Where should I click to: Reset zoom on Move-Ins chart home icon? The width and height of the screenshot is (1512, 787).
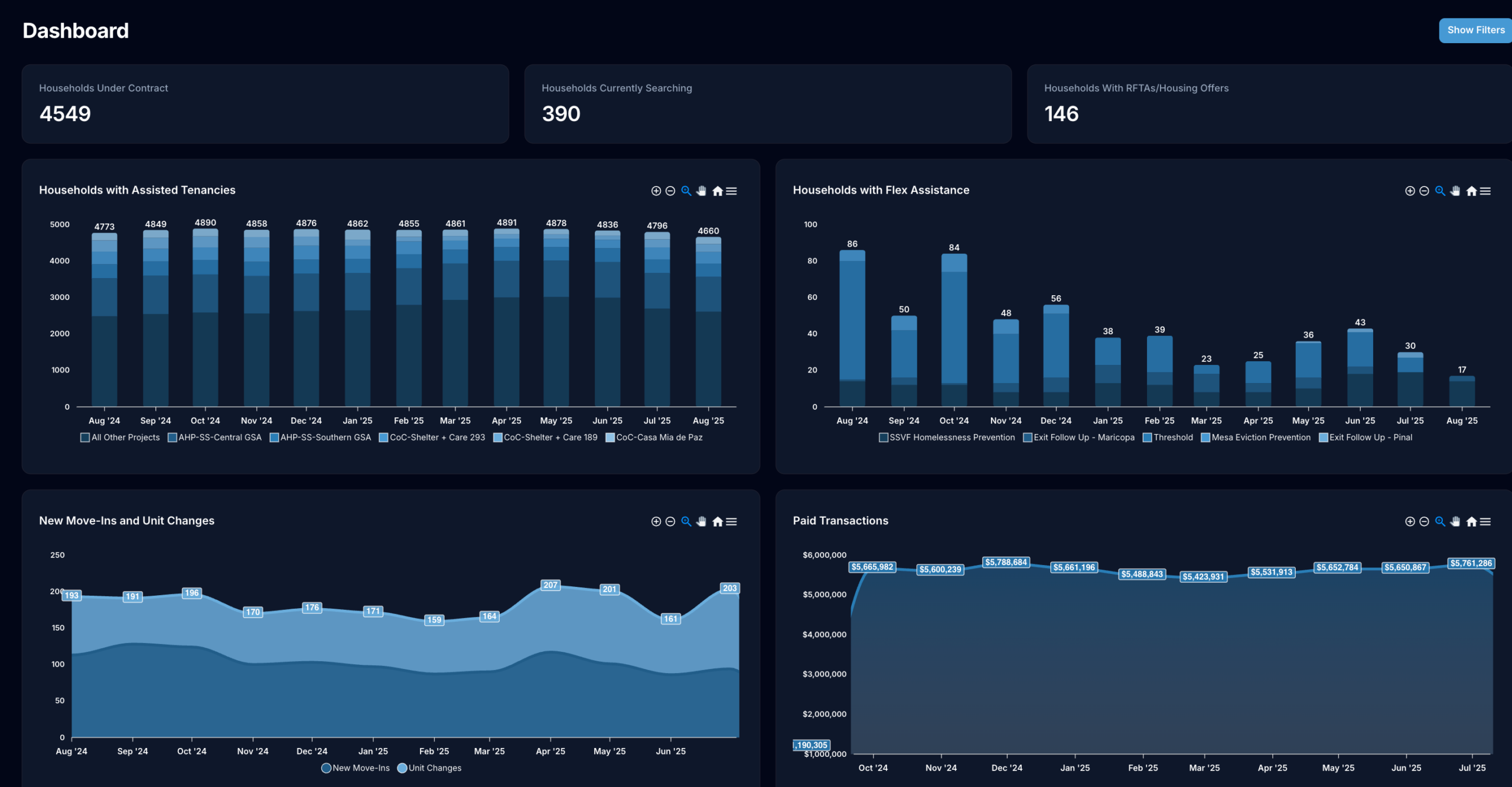(717, 521)
